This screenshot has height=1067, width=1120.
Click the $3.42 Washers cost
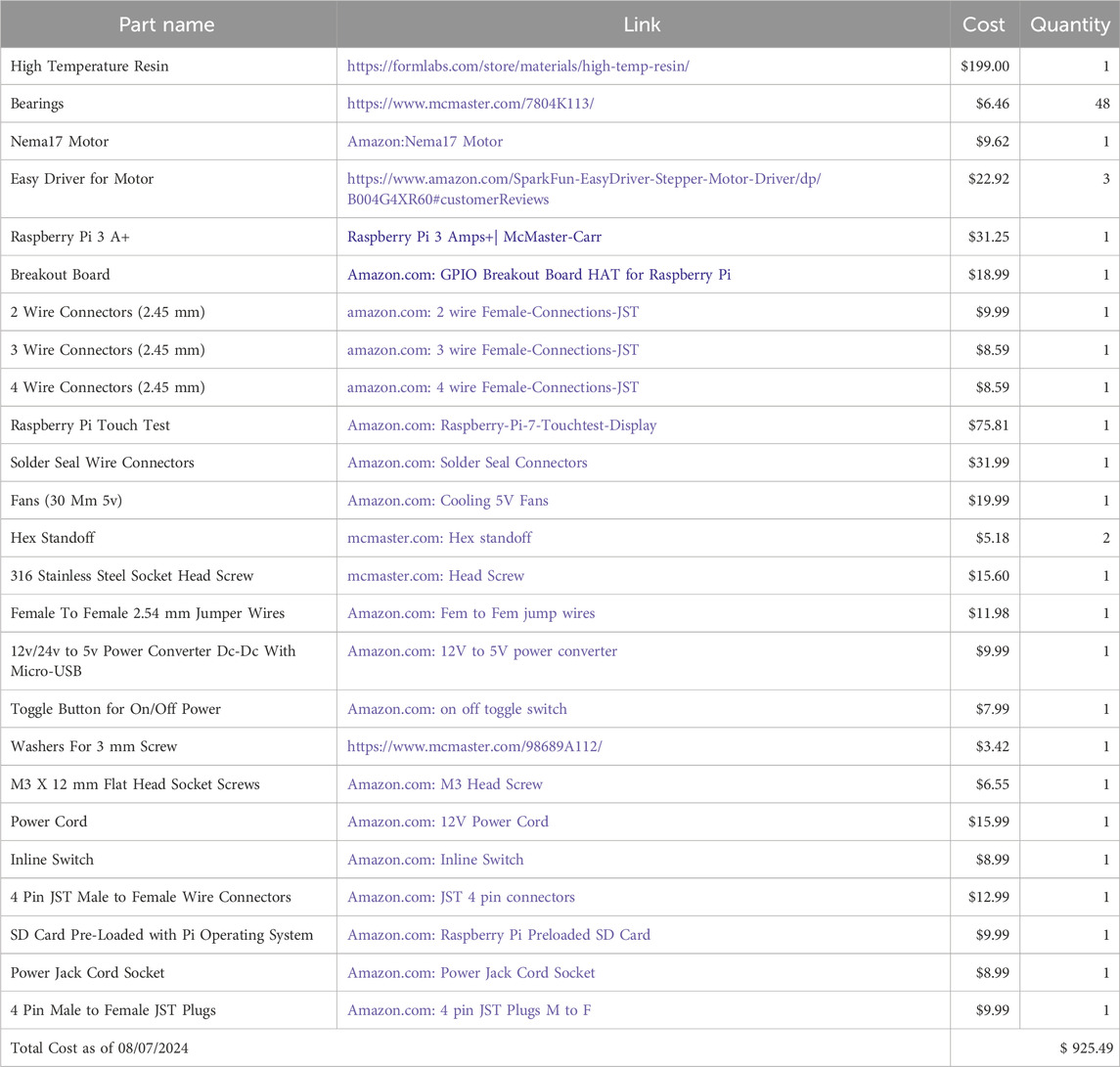[993, 746]
